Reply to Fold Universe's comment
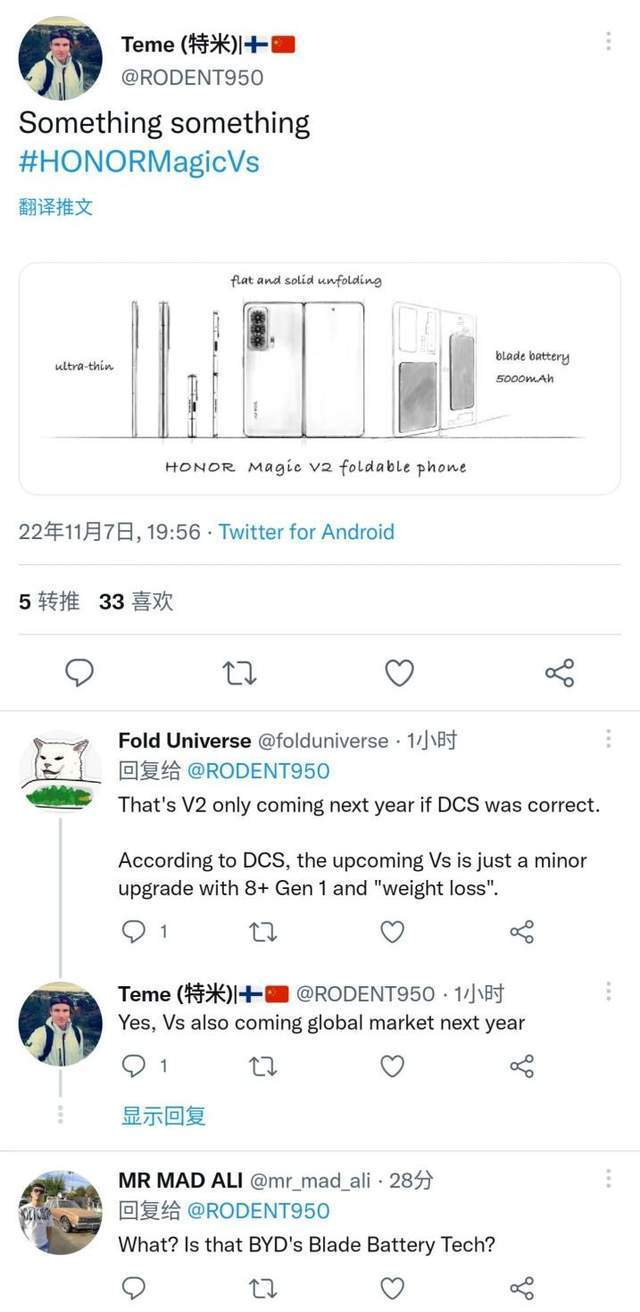The width and height of the screenshot is (640, 1312). pos(133,932)
